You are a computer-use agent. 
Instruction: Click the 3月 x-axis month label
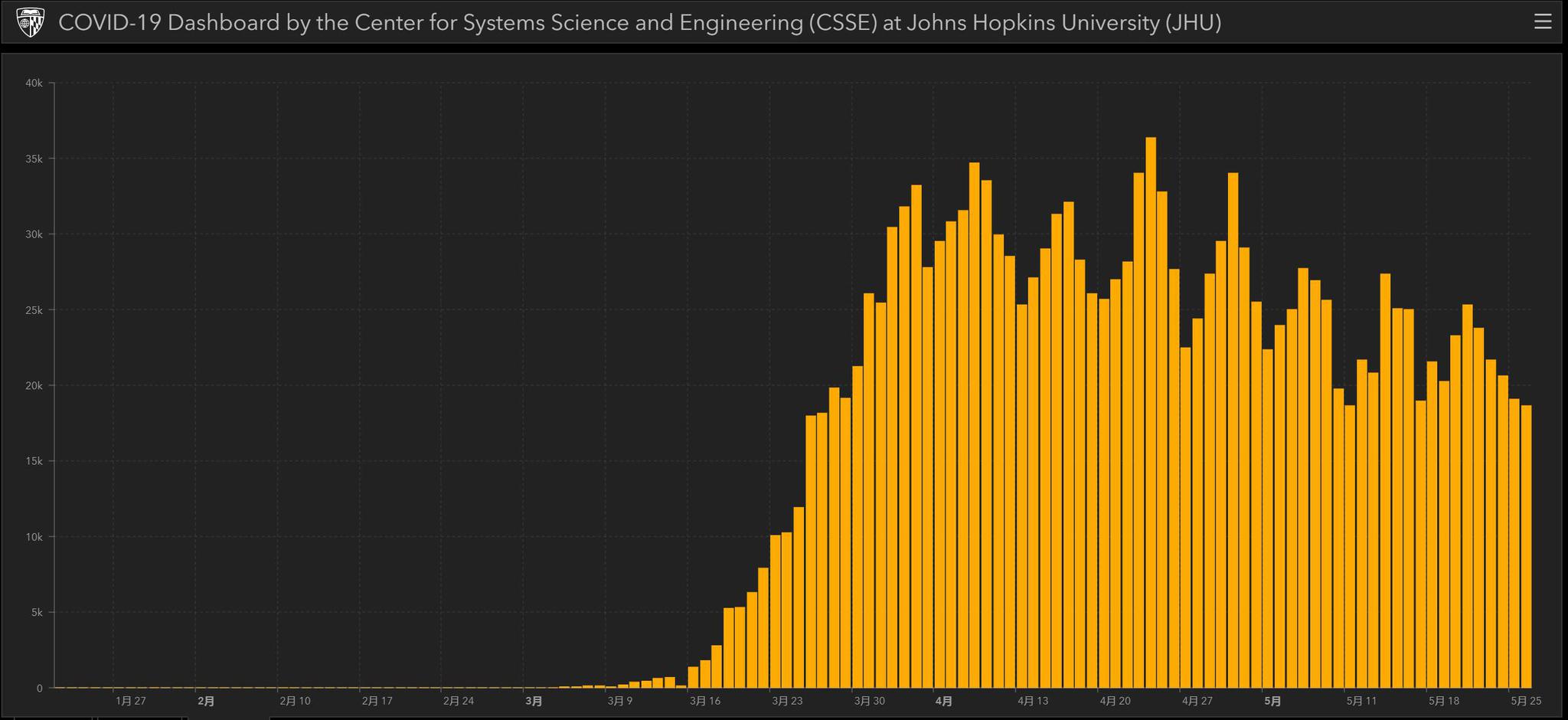(x=534, y=701)
